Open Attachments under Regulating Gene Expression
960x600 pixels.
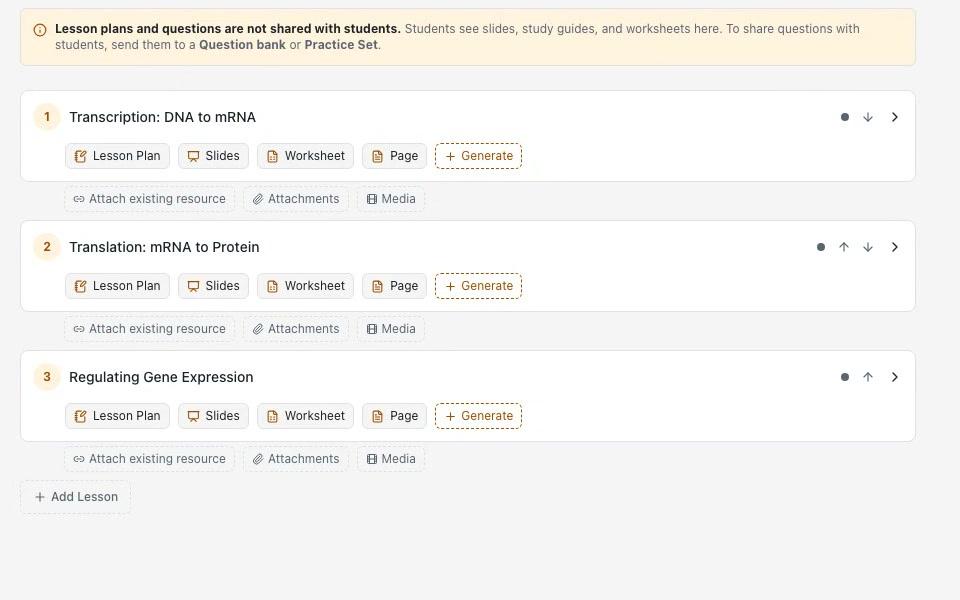pyautogui.click(x=296, y=459)
